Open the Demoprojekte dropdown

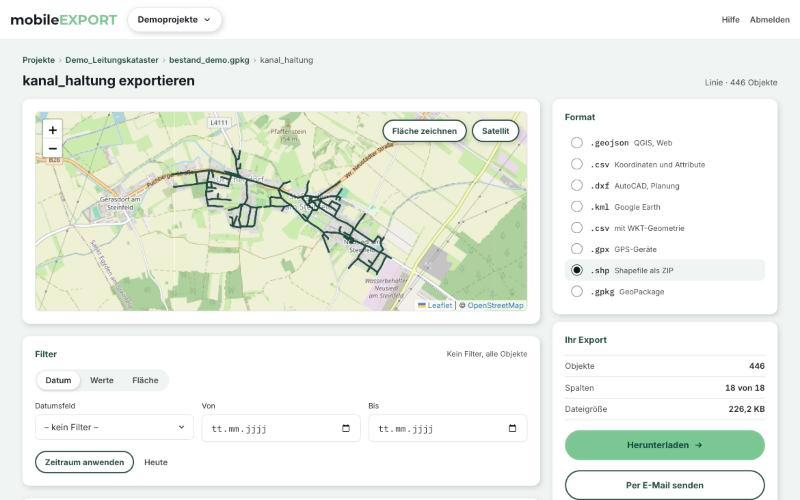tap(174, 20)
